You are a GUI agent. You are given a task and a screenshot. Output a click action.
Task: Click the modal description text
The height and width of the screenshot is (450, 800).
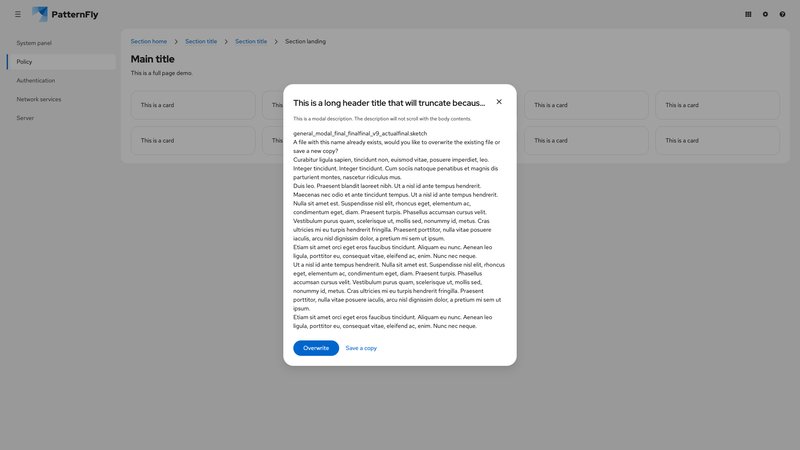point(382,119)
